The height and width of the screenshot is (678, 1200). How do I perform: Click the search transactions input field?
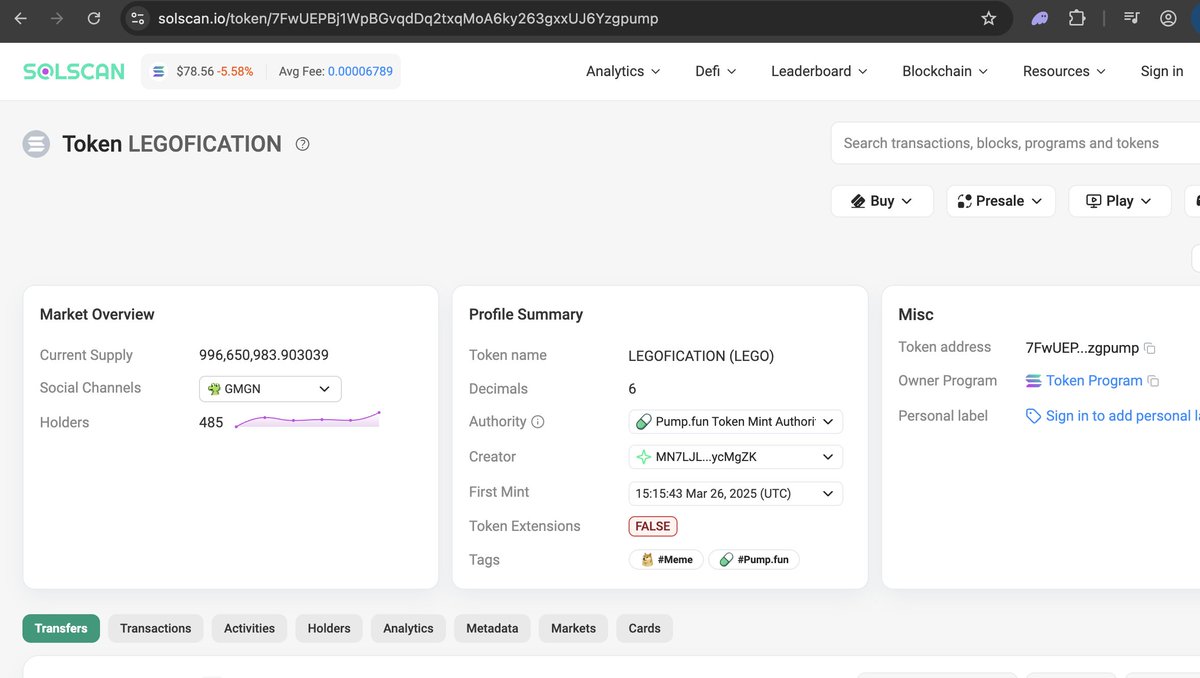tap(1015, 143)
